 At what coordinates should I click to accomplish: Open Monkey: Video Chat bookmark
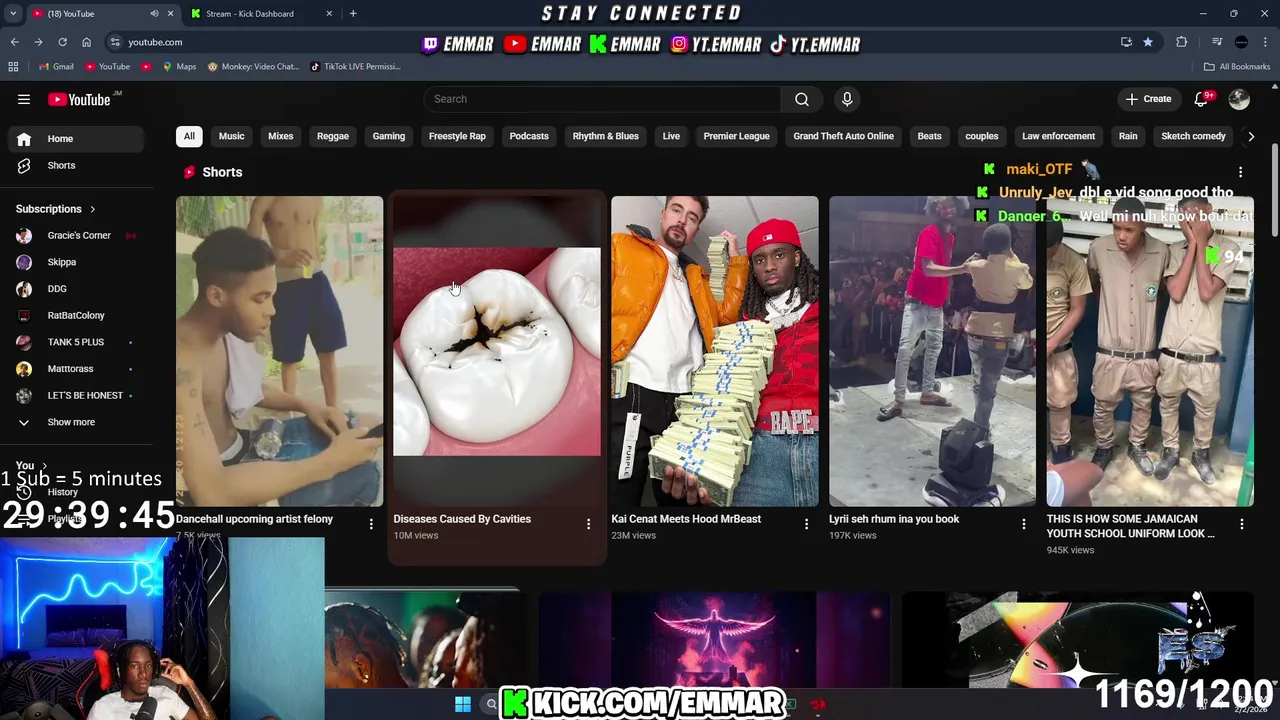point(253,66)
